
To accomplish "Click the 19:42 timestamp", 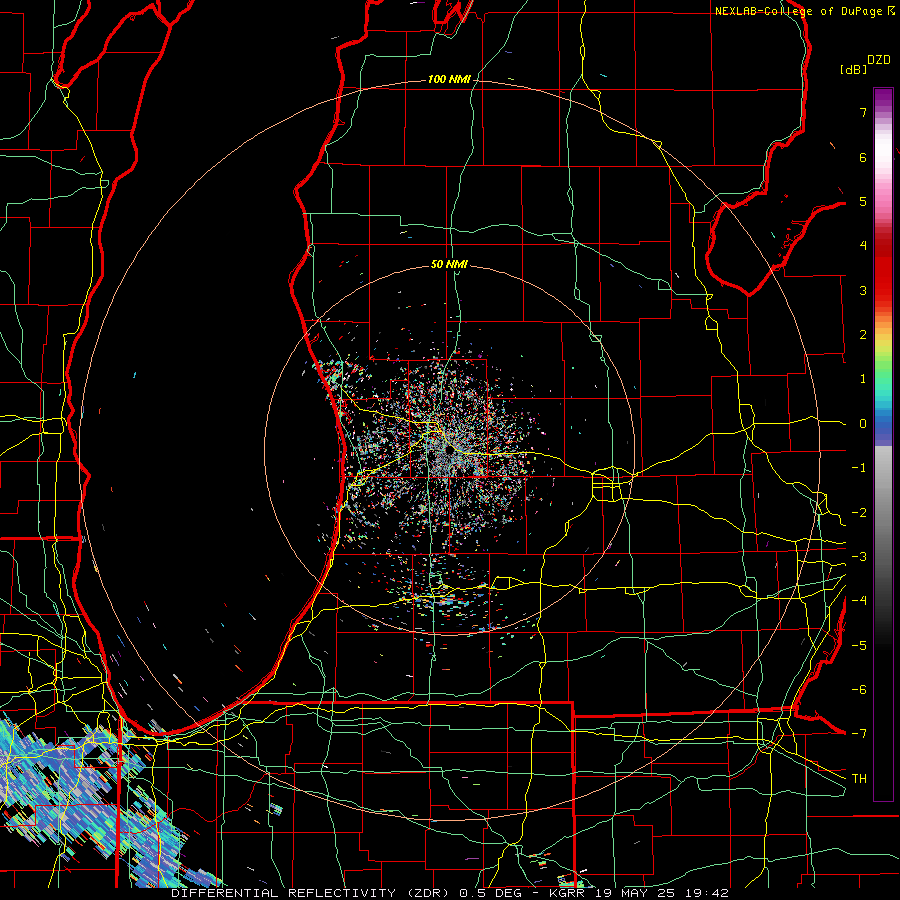I will 705,893.
